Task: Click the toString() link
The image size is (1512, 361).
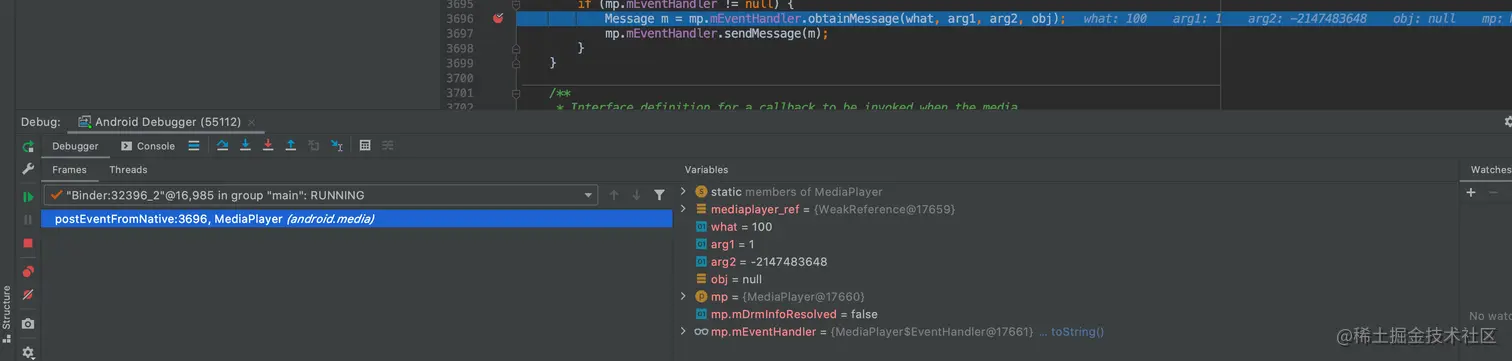Action: (x=1077, y=332)
